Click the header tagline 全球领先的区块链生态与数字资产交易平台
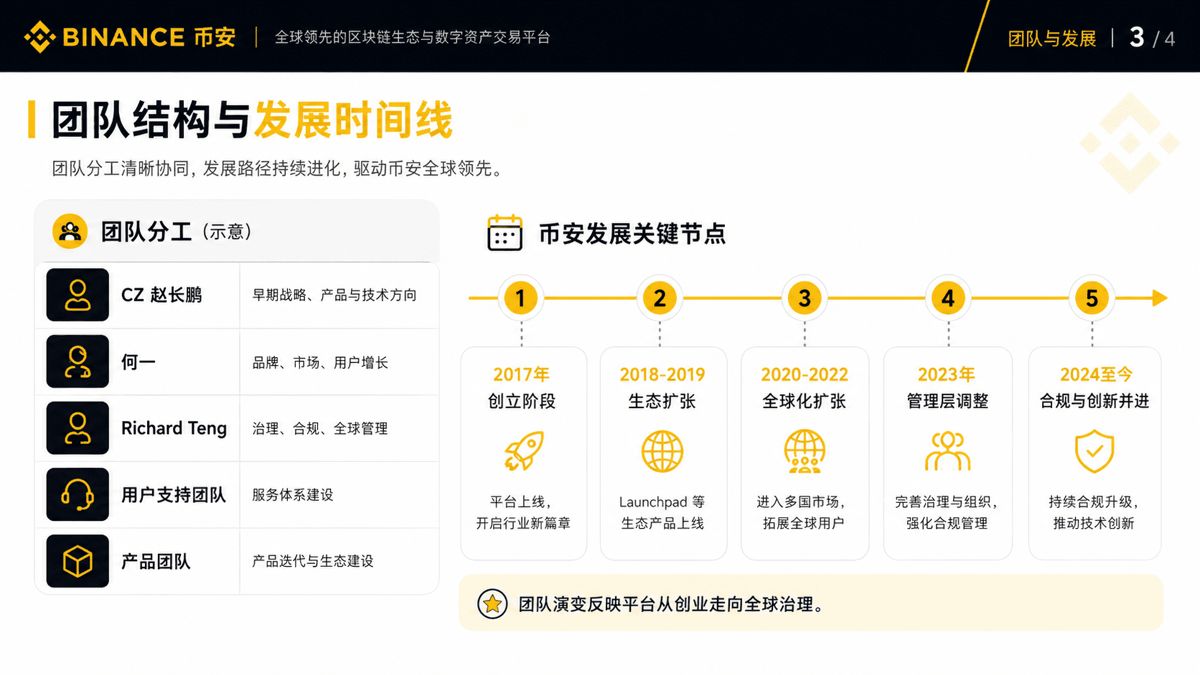This screenshot has height=675, width=1200. [x=413, y=37]
